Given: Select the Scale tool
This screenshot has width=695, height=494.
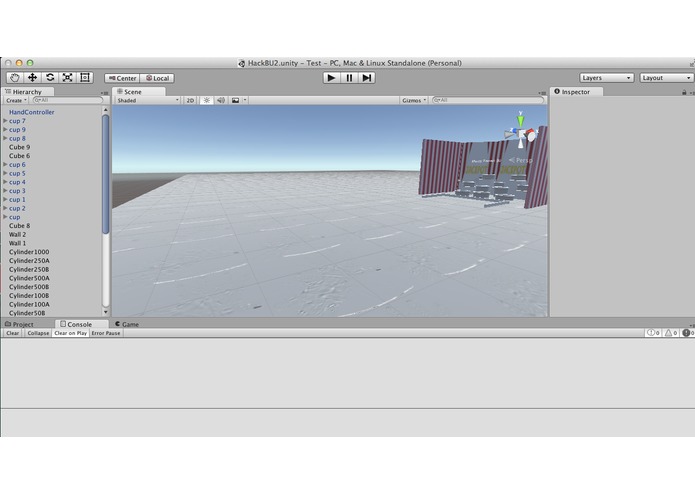Looking at the screenshot, I should [67, 78].
